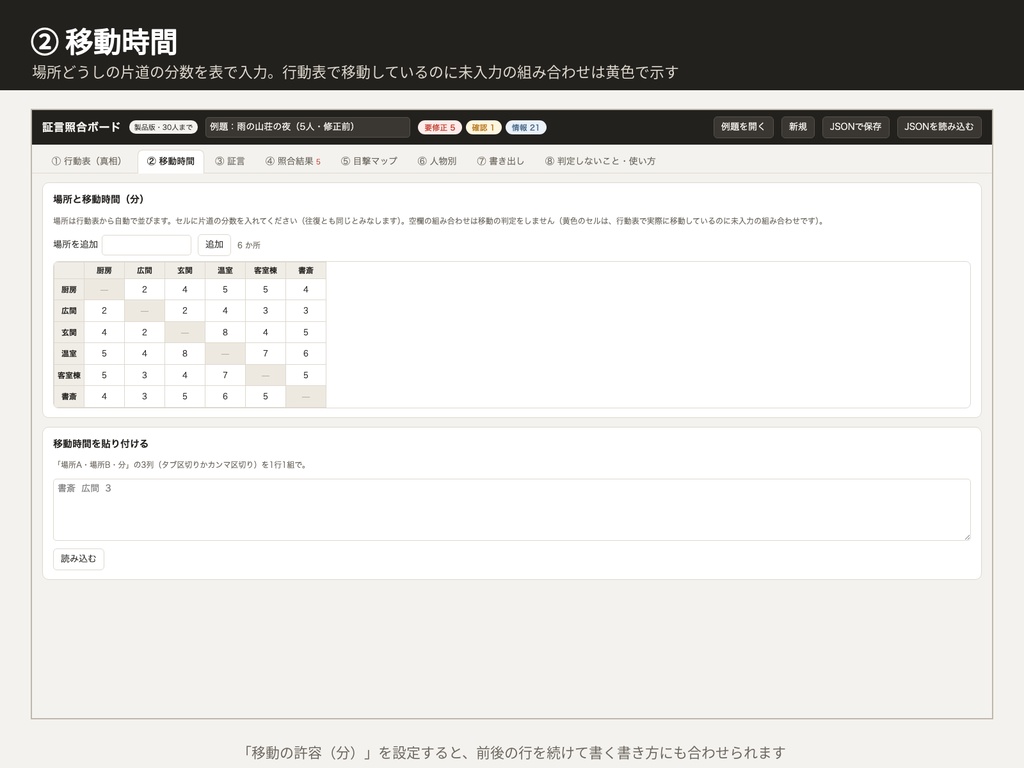Image resolution: width=1024 pixels, height=768 pixels.
Task: Click the 書斎 row, 温室 column cell showing 6
Action: coord(225,396)
